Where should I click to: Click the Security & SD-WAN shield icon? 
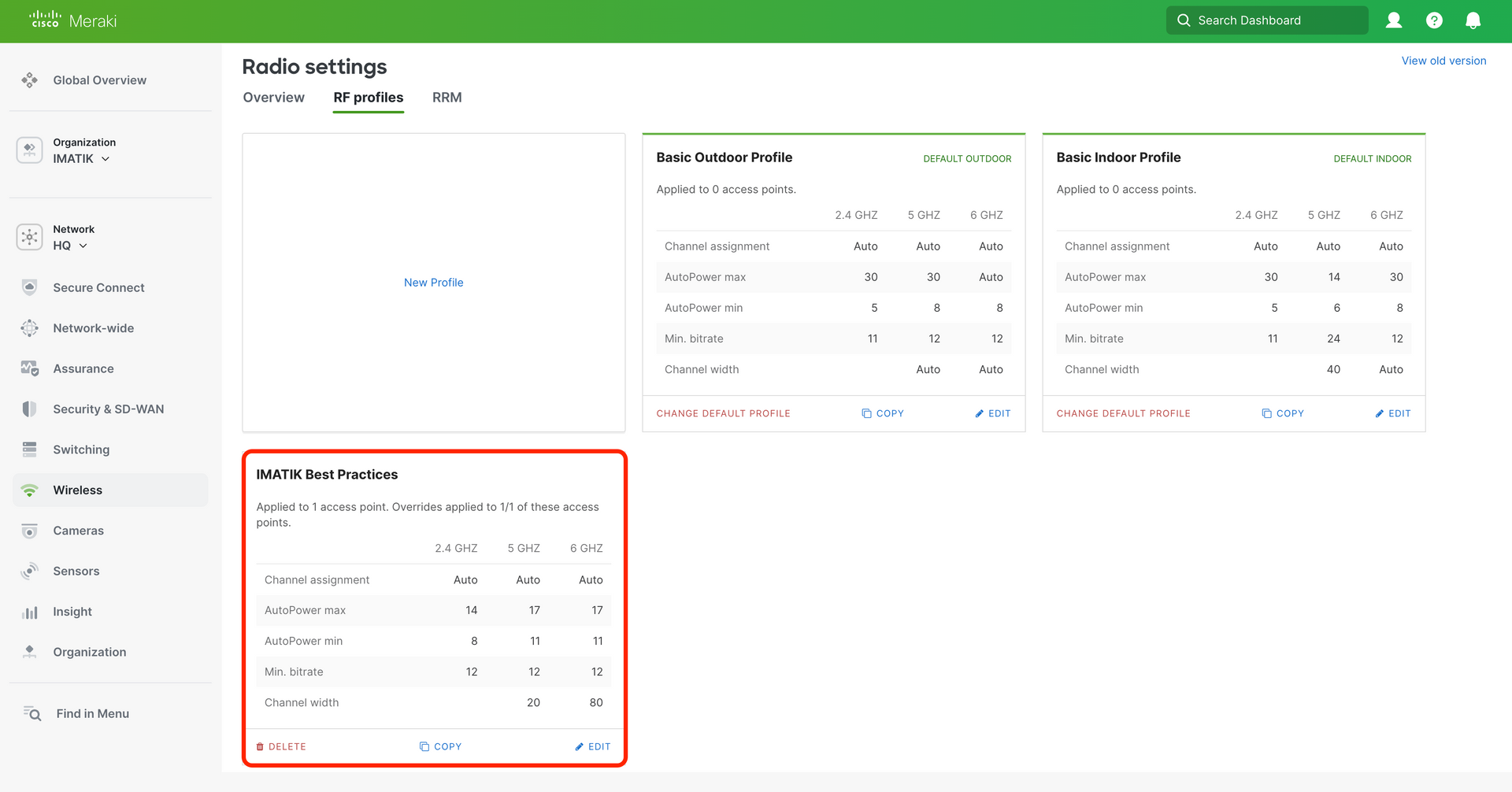click(x=30, y=409)
